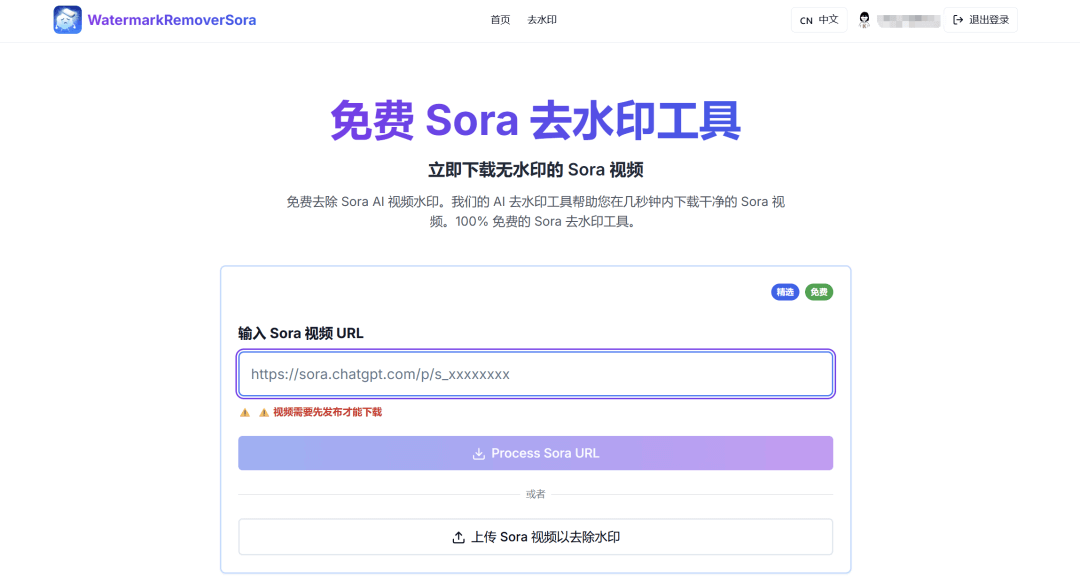The image size is (1080, 577).
Task: Click the green 免费 badge on the card
Action: point(818,292)
